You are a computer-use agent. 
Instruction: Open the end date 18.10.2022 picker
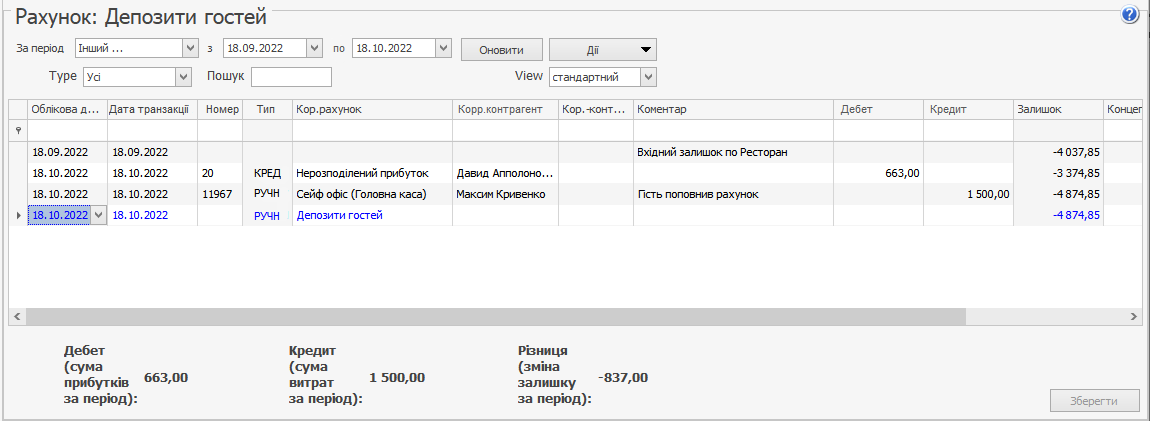[x=444, y=48]
